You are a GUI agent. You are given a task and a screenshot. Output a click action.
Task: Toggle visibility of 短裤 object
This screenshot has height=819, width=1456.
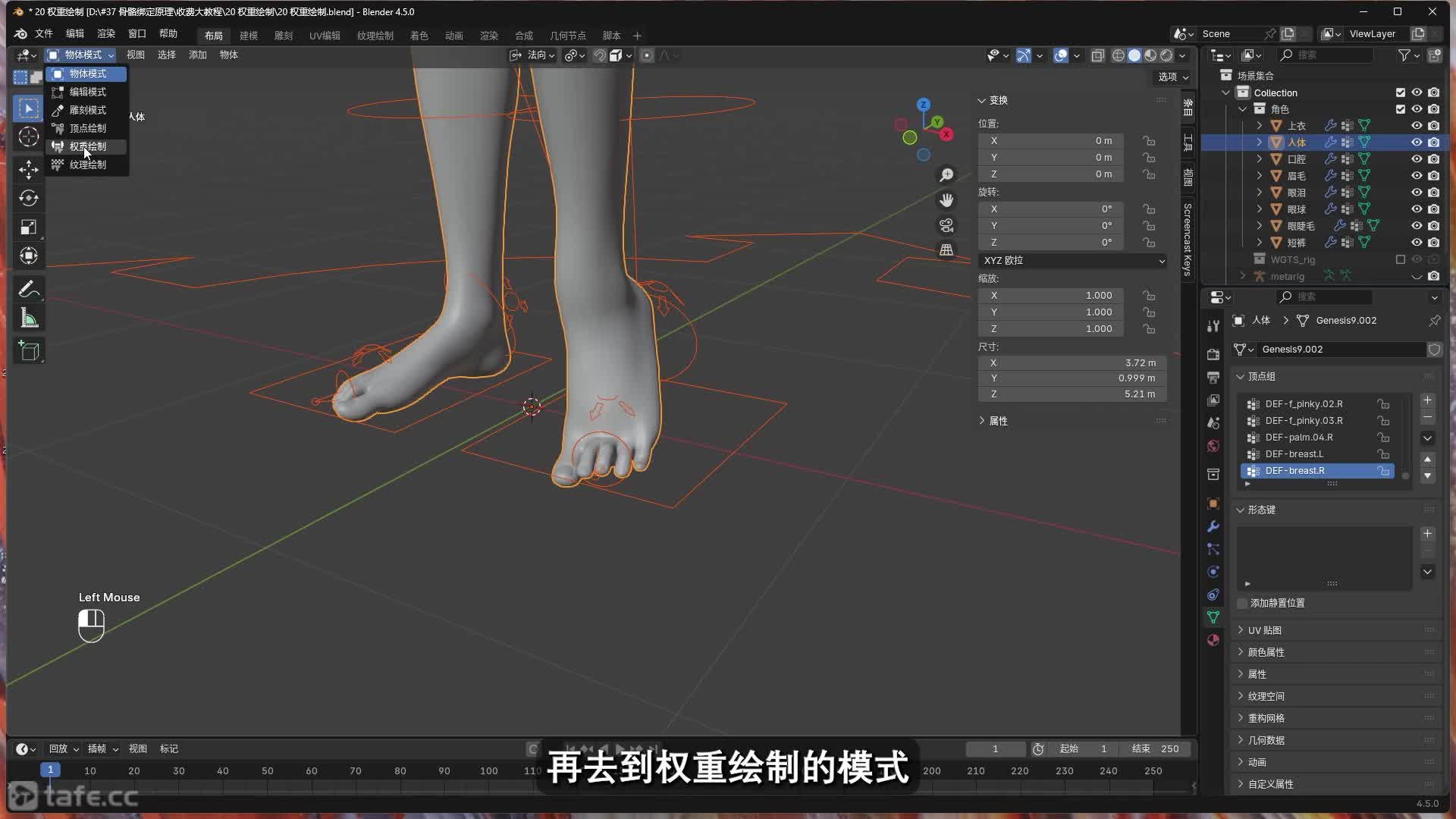[x=1417, y=243]
